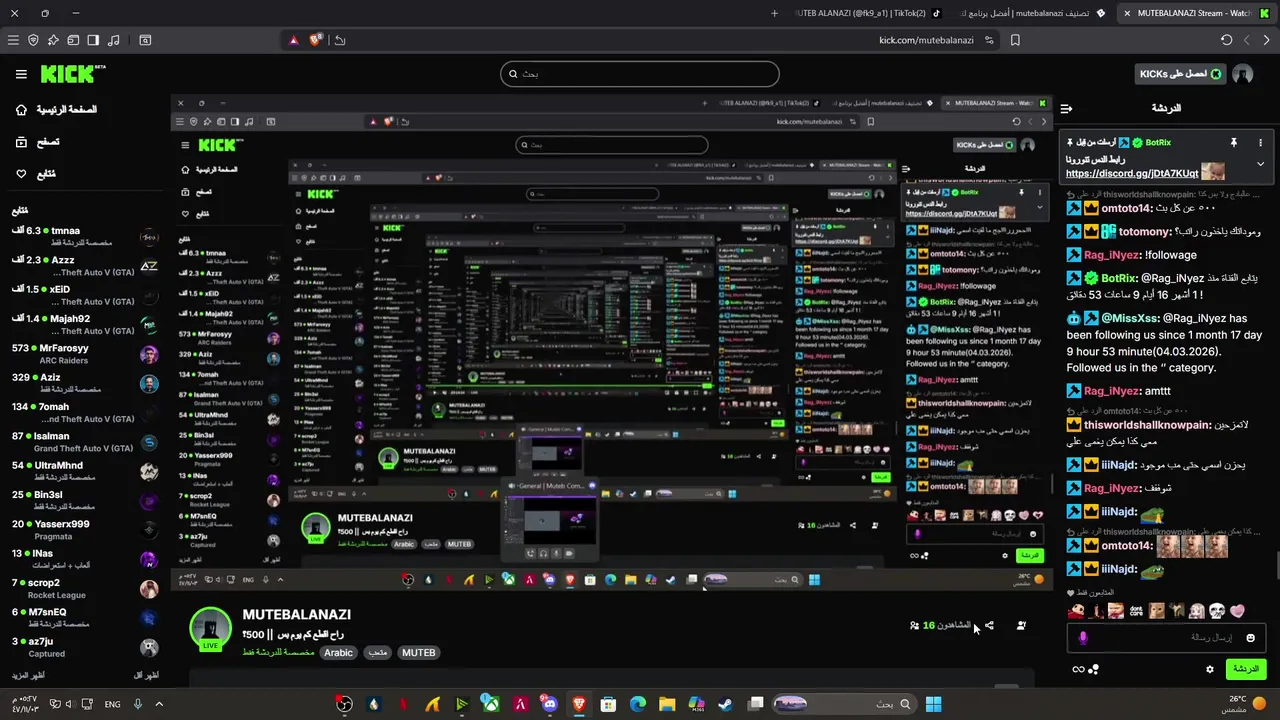Open MrFarosyy channel in sidebar
The height and width of the screenshot is (720, 1280).
point(85,354)
